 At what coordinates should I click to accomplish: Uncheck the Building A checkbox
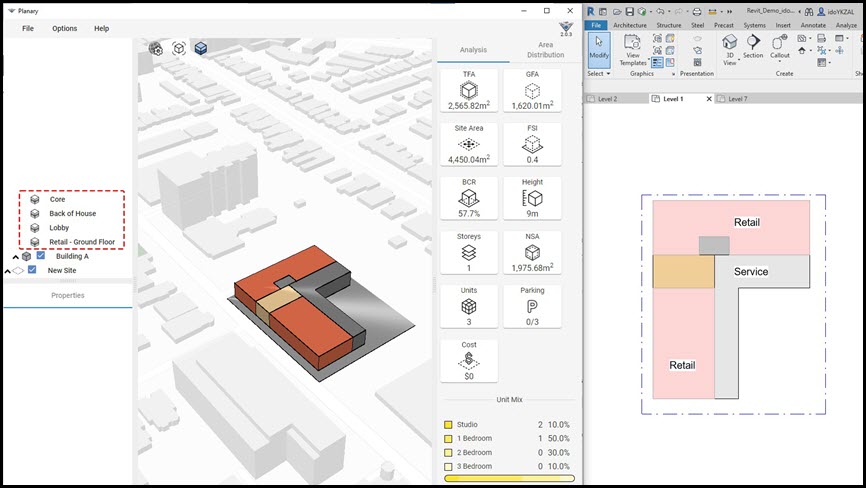click(x=40, y=256)
